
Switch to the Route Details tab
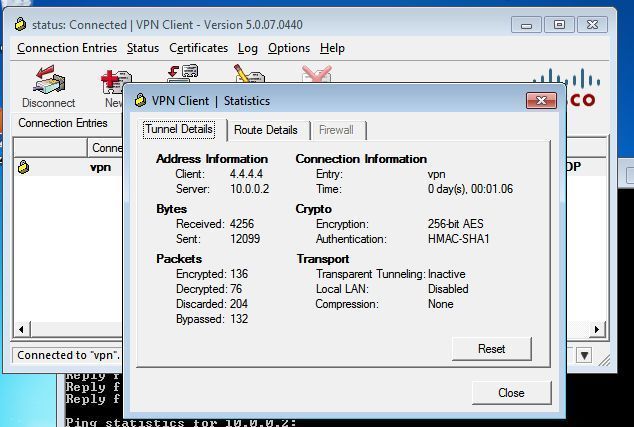(x=266, y=130)
